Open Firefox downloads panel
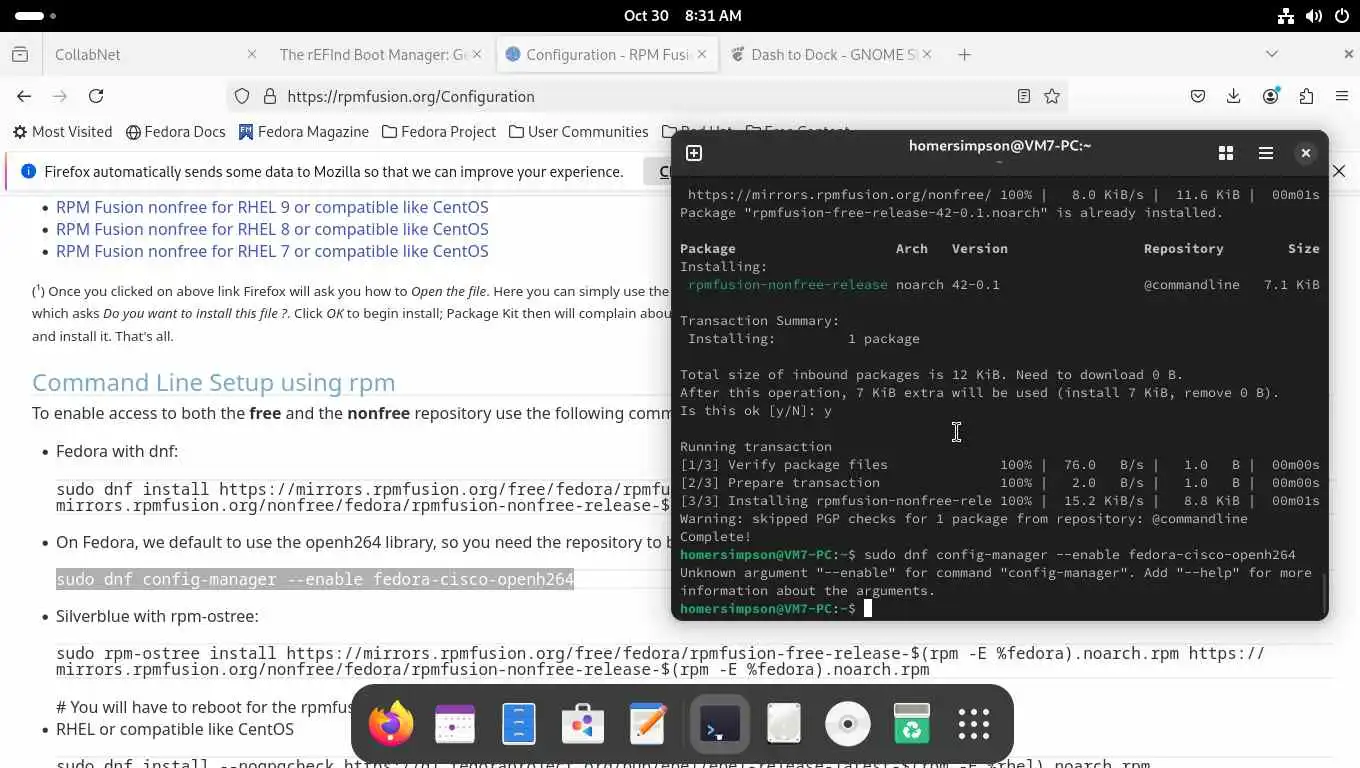 pyautogui.click(x=1234, y=96)
